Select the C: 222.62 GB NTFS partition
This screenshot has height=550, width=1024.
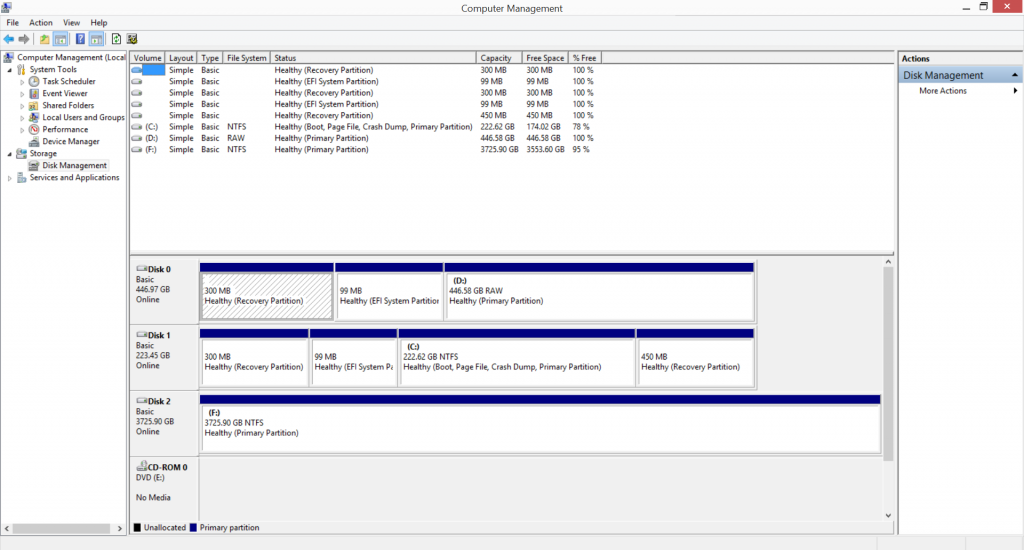coord(517,362)
